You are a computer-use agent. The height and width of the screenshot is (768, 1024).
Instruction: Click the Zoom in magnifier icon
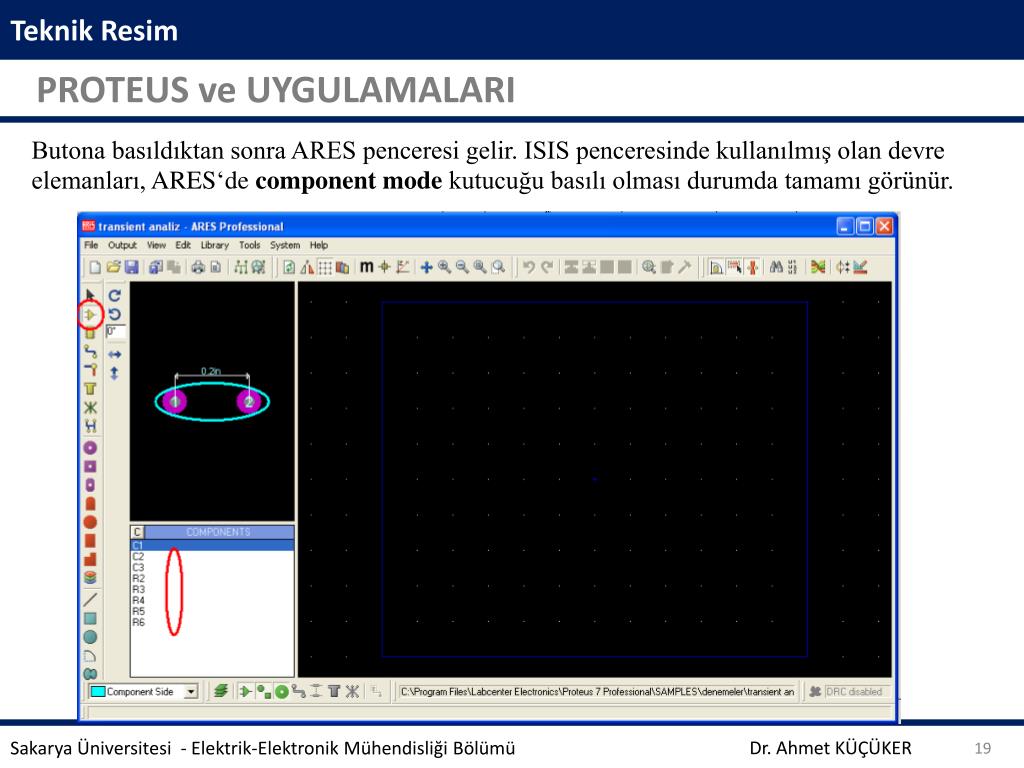click(444, 267)
